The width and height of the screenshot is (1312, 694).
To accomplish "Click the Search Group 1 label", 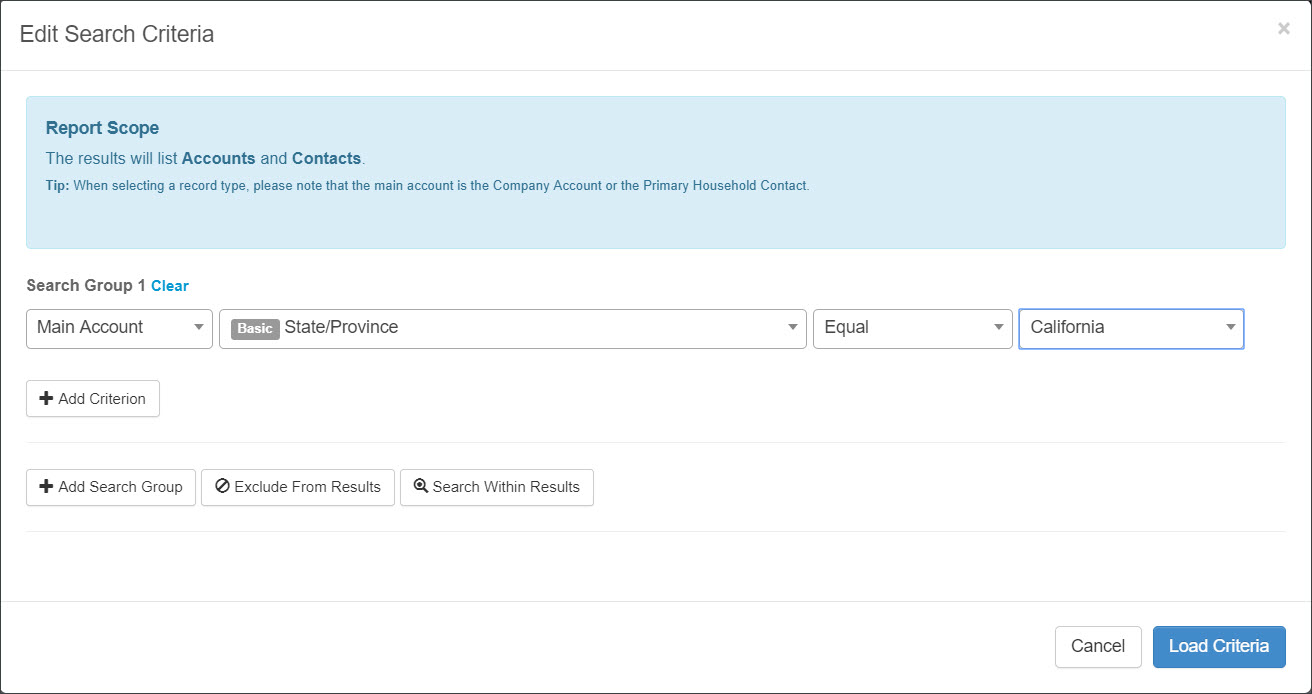I will (x=86, y=286).
